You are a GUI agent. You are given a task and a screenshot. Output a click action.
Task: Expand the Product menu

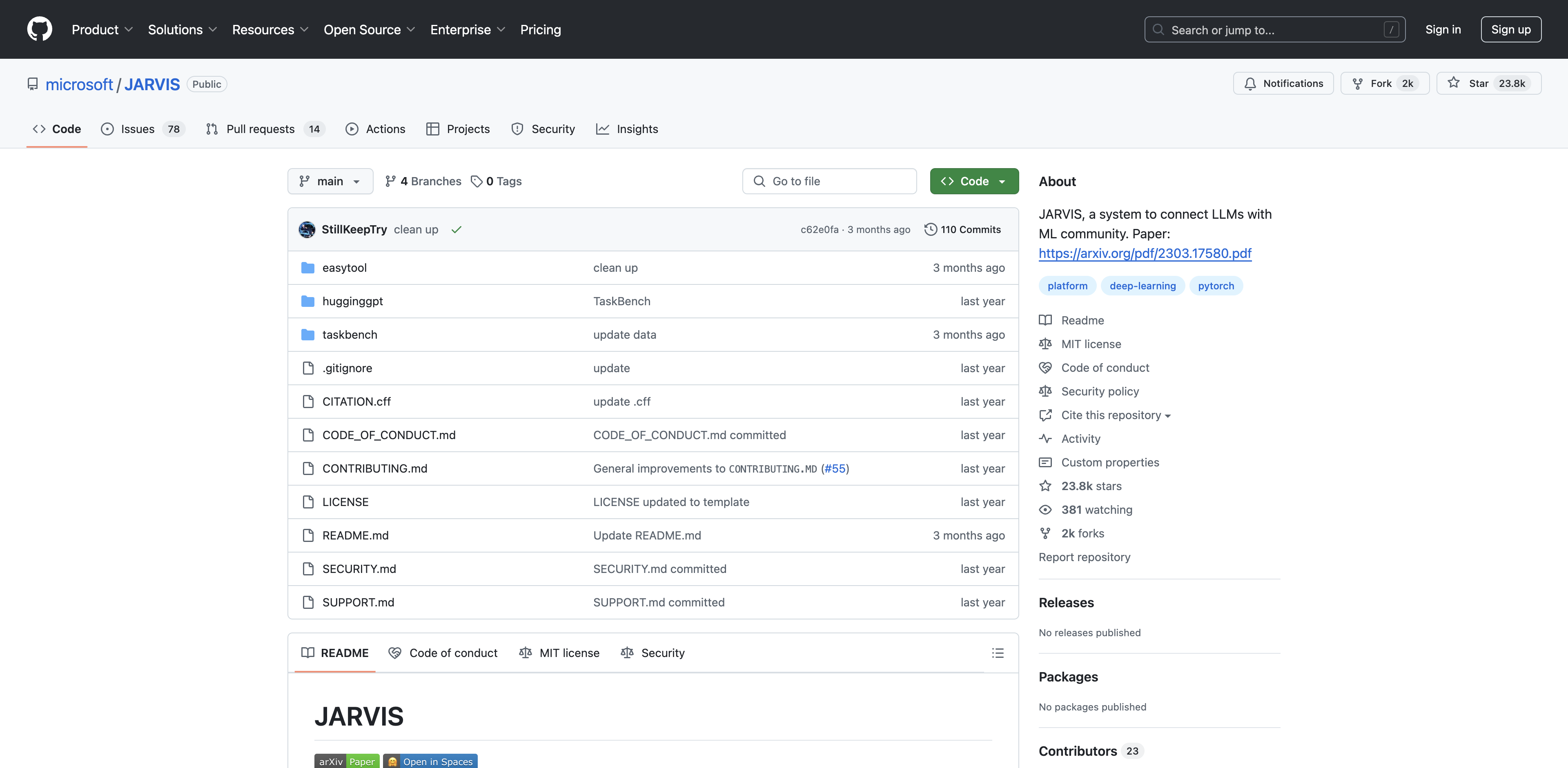(x=102, y=29)
